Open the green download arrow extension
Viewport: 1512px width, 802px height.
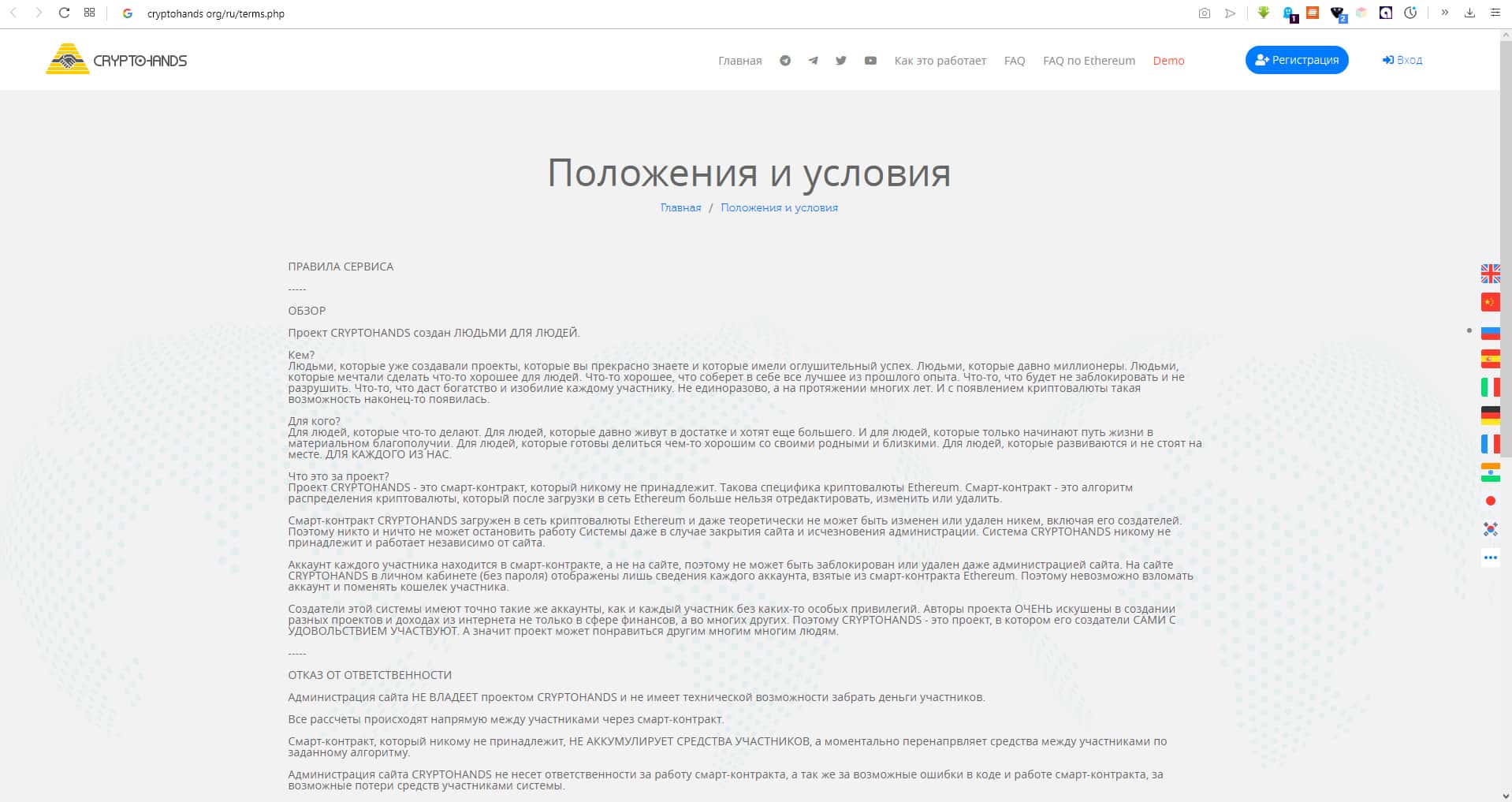(1264, 13)
